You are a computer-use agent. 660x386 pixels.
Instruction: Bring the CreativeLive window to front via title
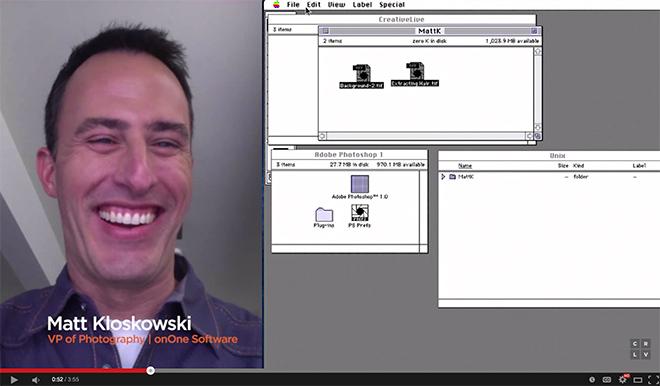pyautogui.click(x=402, y=19)
